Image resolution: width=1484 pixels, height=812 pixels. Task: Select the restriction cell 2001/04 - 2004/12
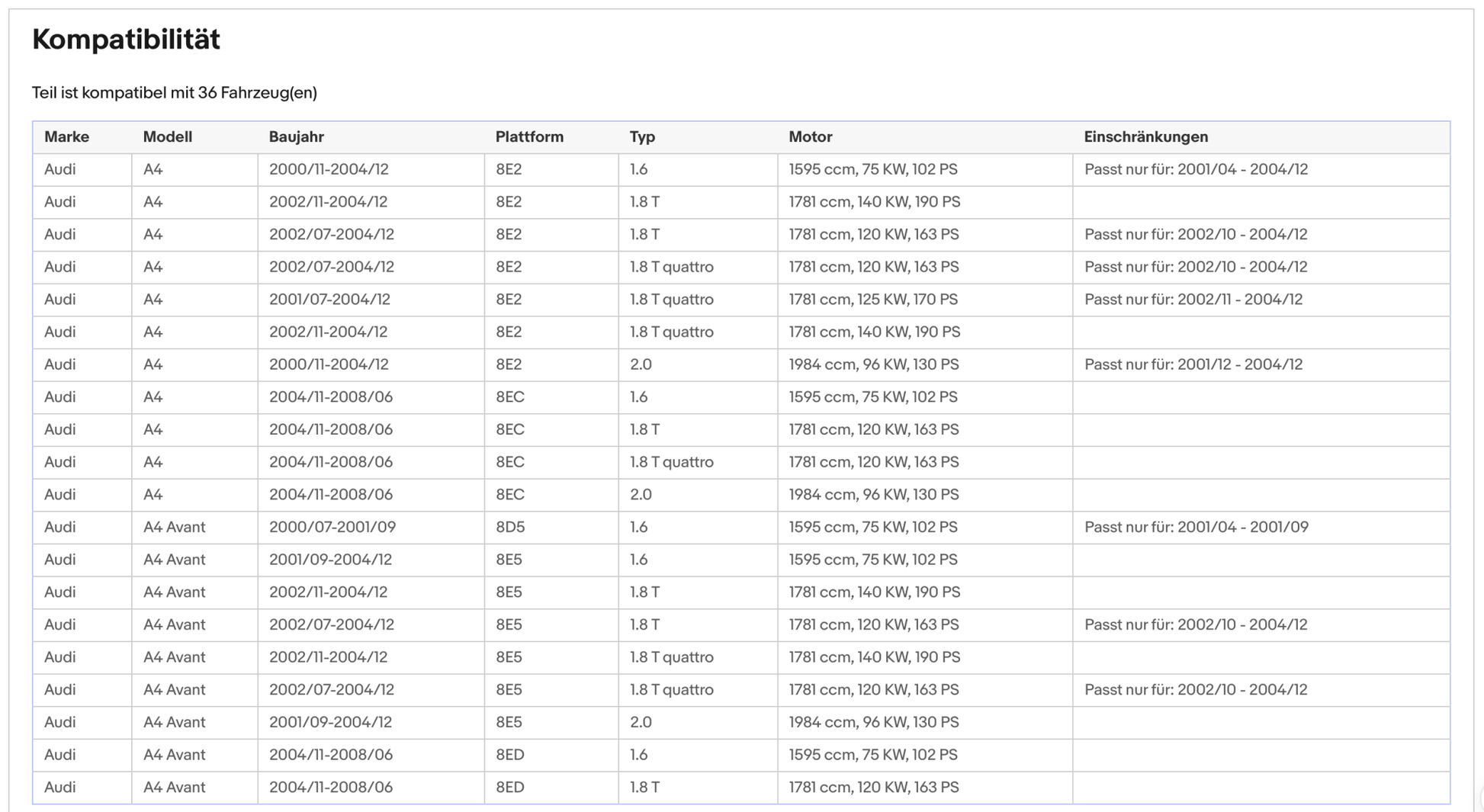point(1195,169)
